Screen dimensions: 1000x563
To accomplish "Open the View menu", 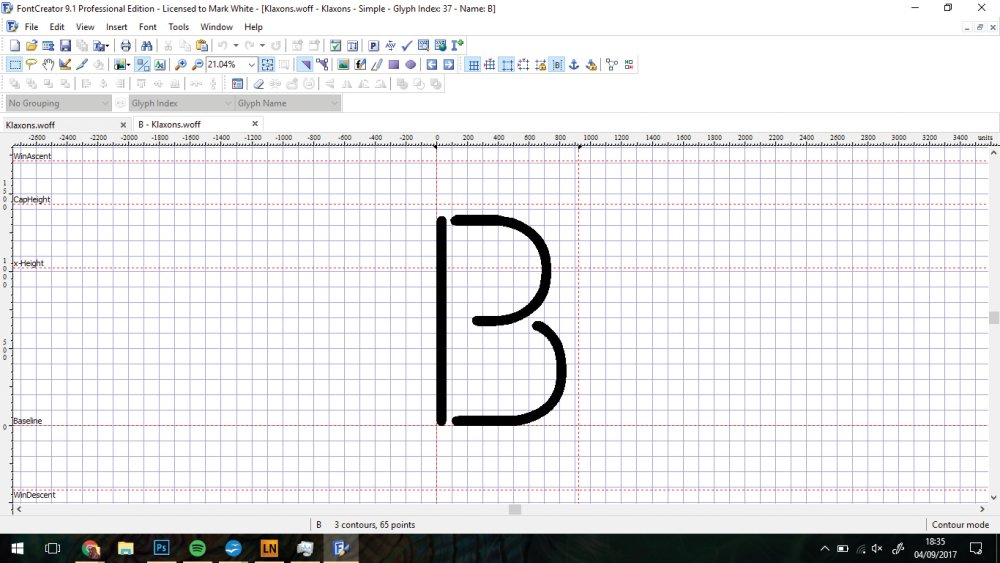I will pyautogui.click(x=85, y=27).
